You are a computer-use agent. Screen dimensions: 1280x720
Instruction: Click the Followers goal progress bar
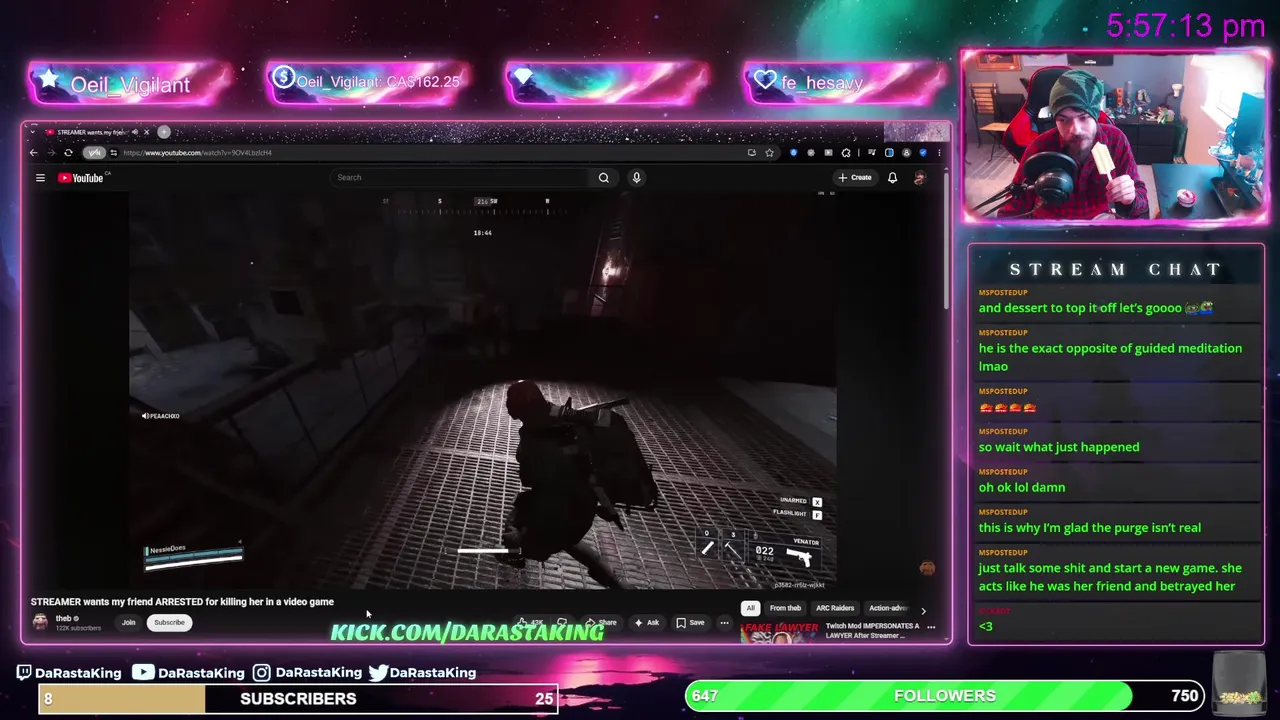945,695
